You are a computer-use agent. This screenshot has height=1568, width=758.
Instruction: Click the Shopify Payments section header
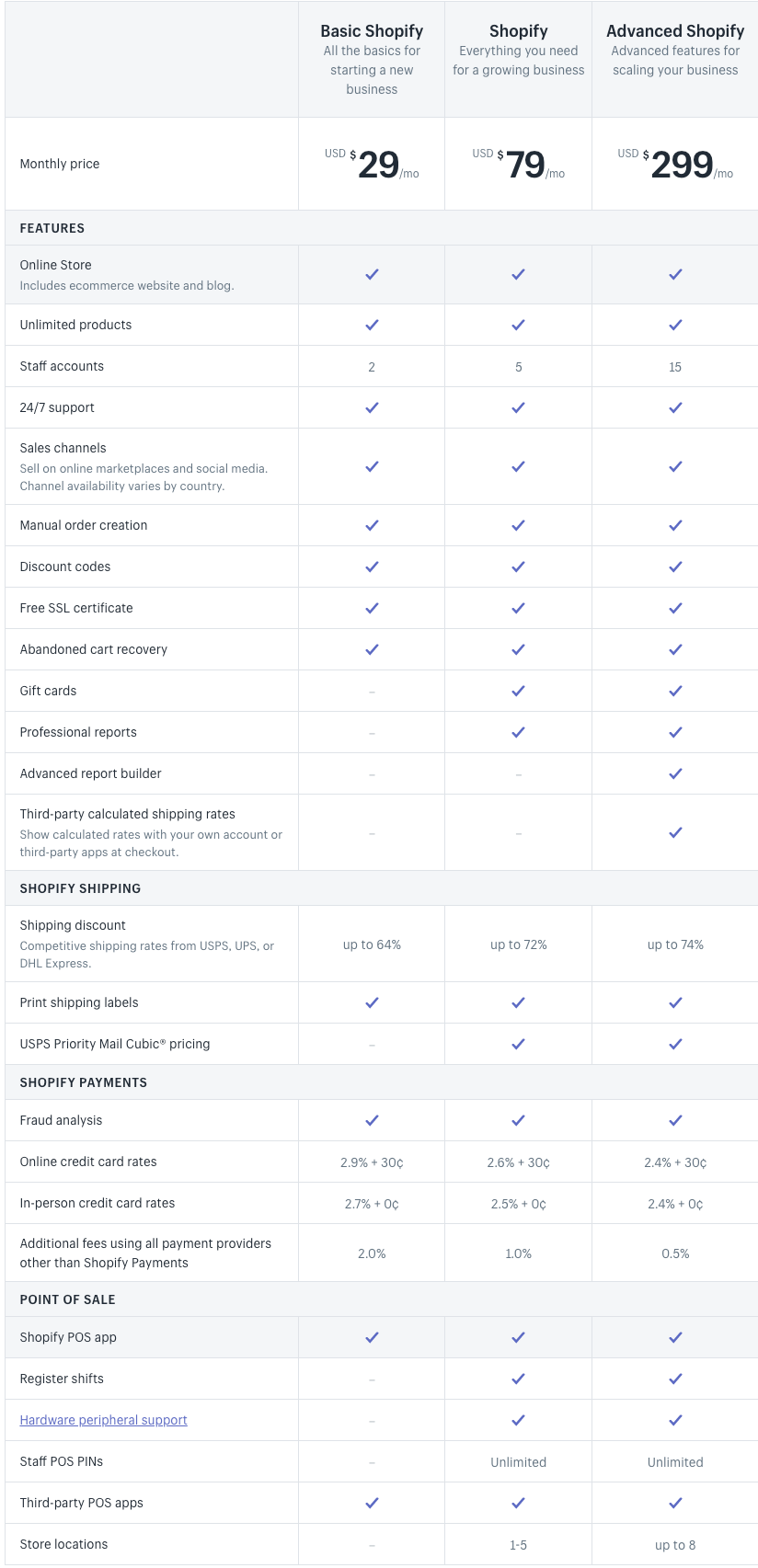click(x=84, y=1082)
